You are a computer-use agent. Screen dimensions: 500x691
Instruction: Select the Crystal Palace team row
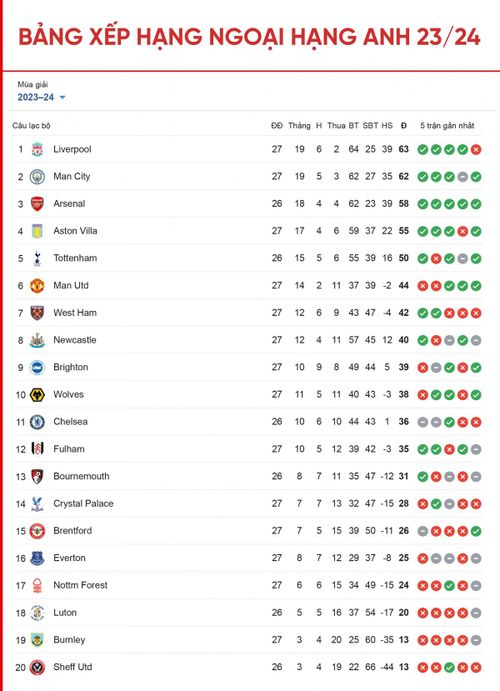(x=248, y=504)
